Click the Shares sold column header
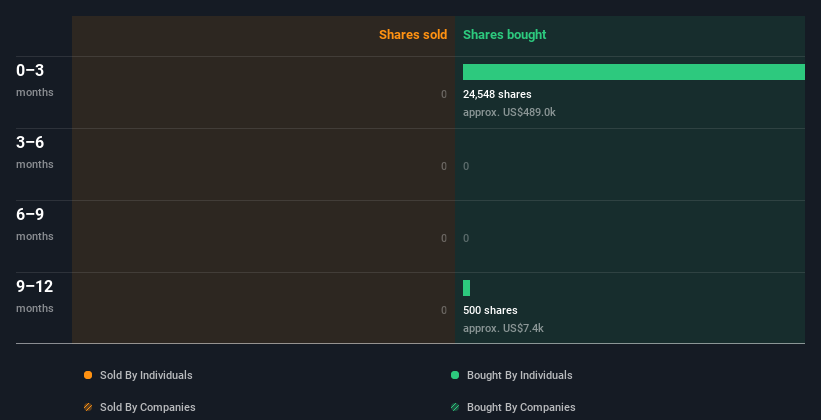The height and width of the screenshot is (420, 821). pos(413,35)
